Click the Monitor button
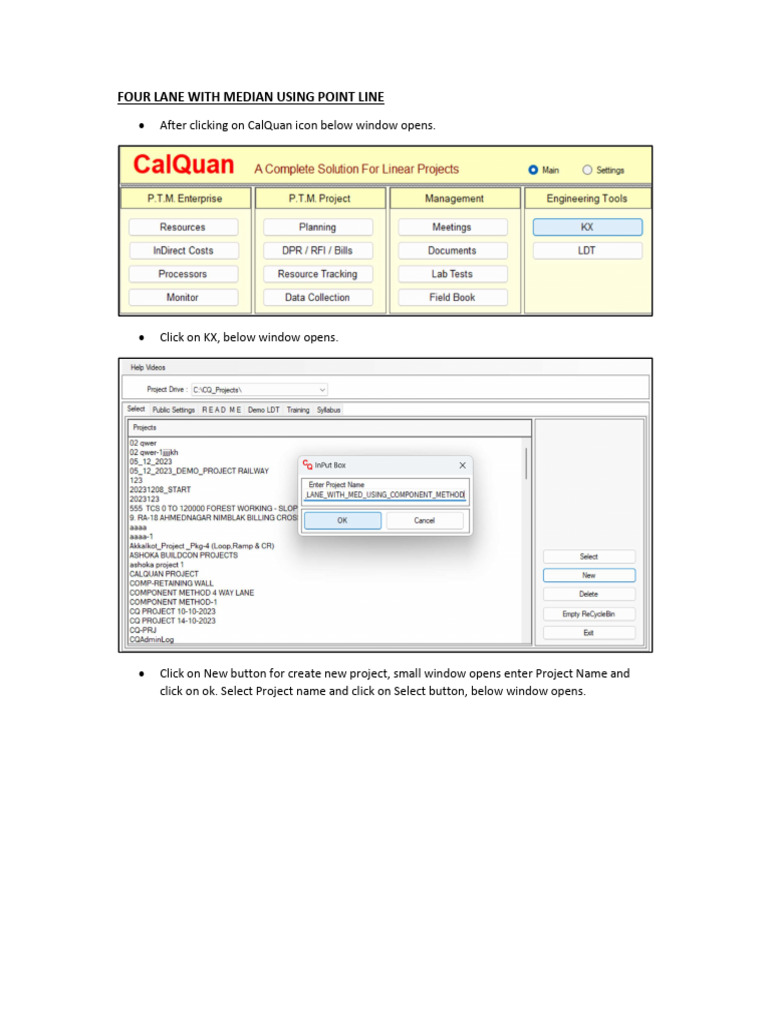768x1024 pixels. (x=183, y=297)
